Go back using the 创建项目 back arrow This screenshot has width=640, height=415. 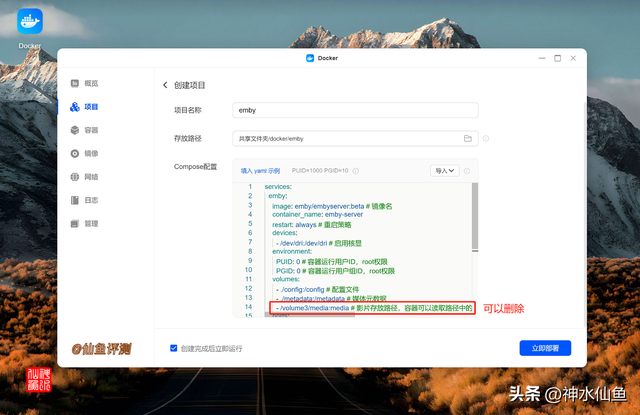[165, 85]
